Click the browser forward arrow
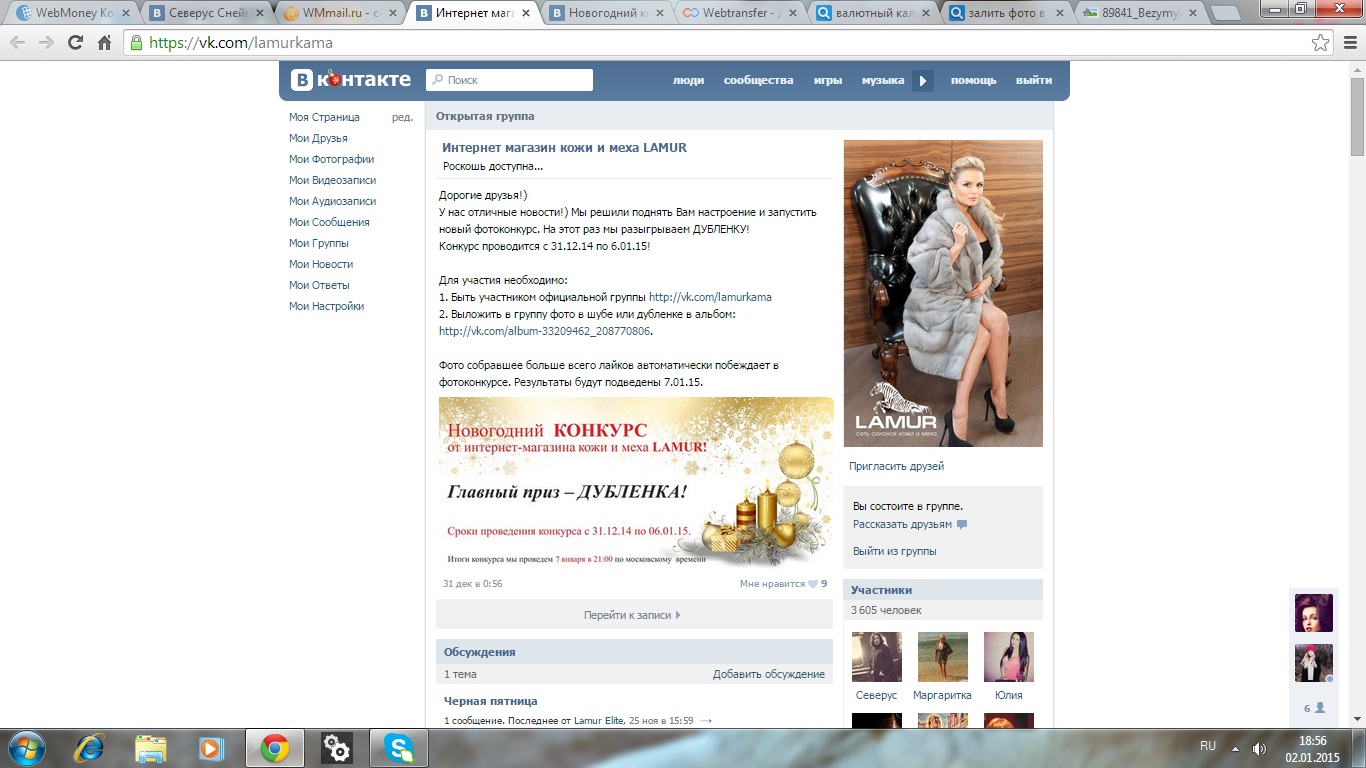Screen dimensions: 1366x768 tap(46, 43)
